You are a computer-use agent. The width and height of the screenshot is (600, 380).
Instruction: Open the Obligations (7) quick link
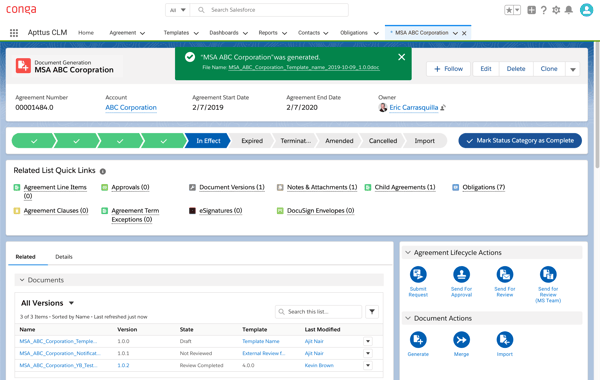click(484, 187)
